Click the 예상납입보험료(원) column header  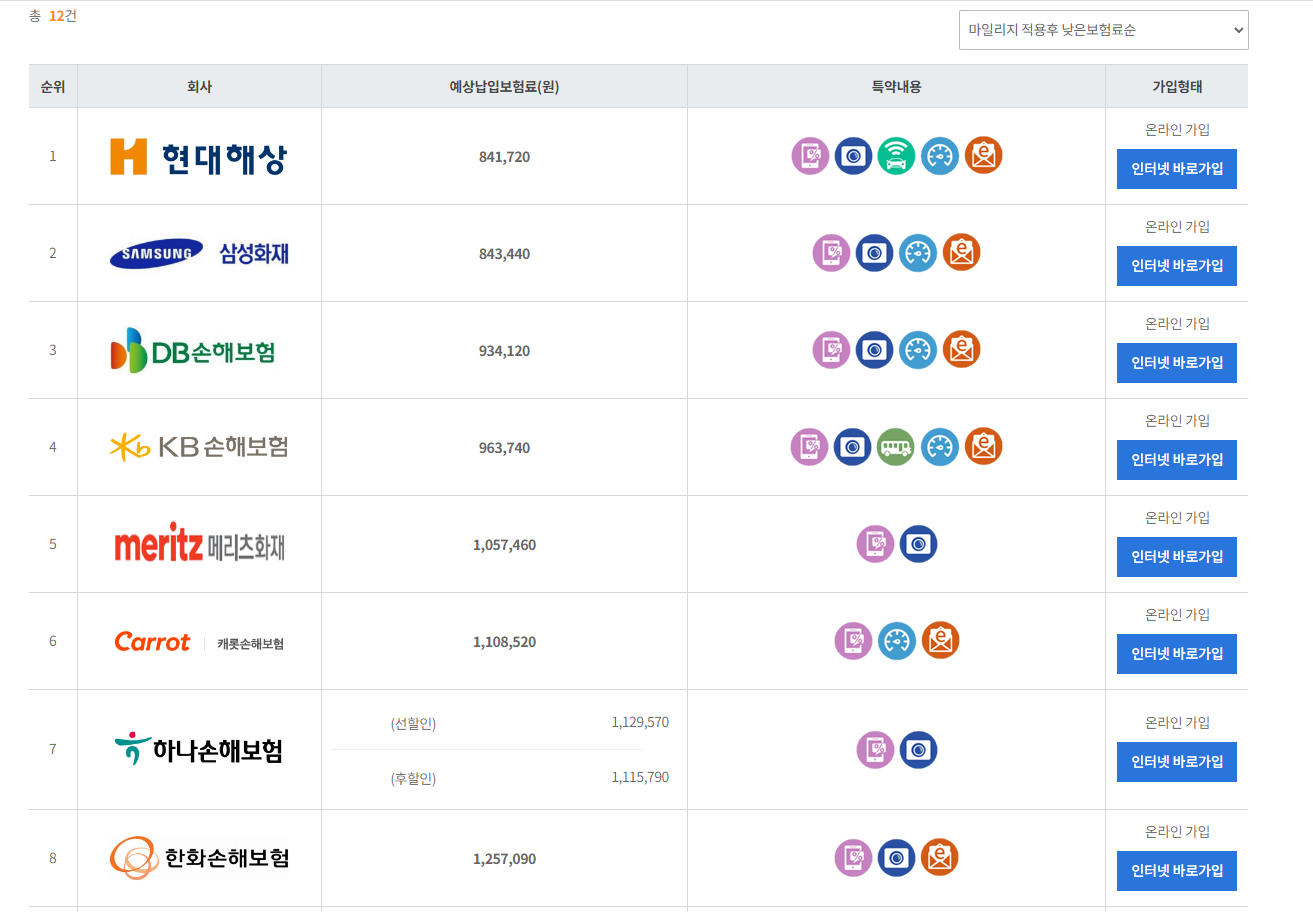pos(504,86)
